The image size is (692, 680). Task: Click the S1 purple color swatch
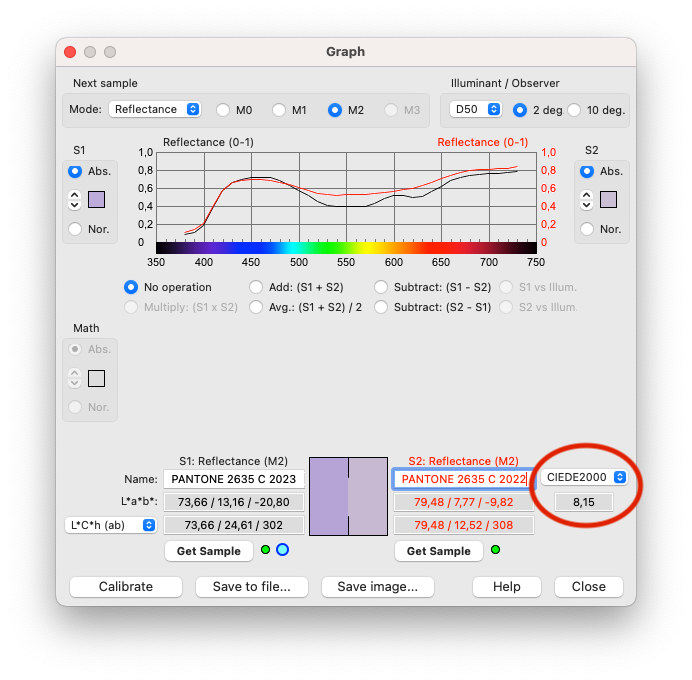pos(97,199)
